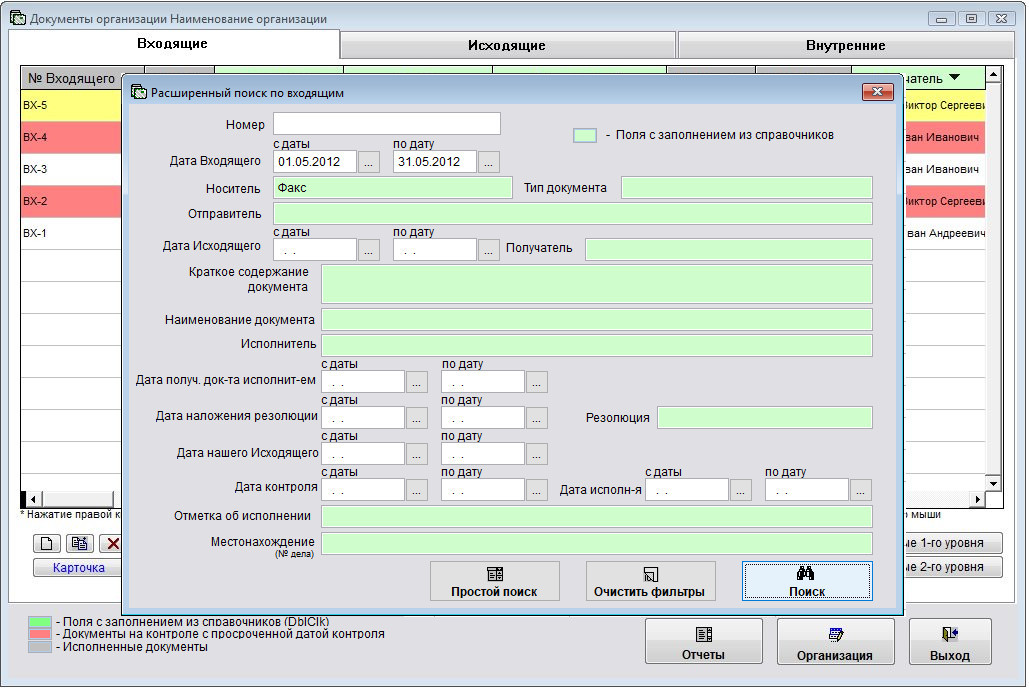Open Дата исполн-я end date picker
Image resolution: width=1029 pixels, height=690 pixels.
[x=860, y=490]
